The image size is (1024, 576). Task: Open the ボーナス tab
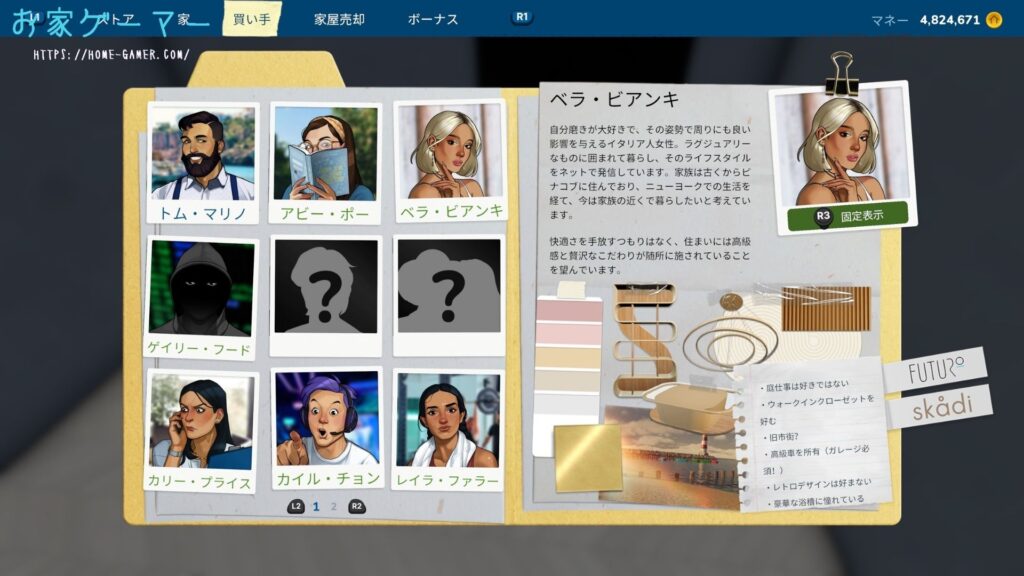(432, 20)
